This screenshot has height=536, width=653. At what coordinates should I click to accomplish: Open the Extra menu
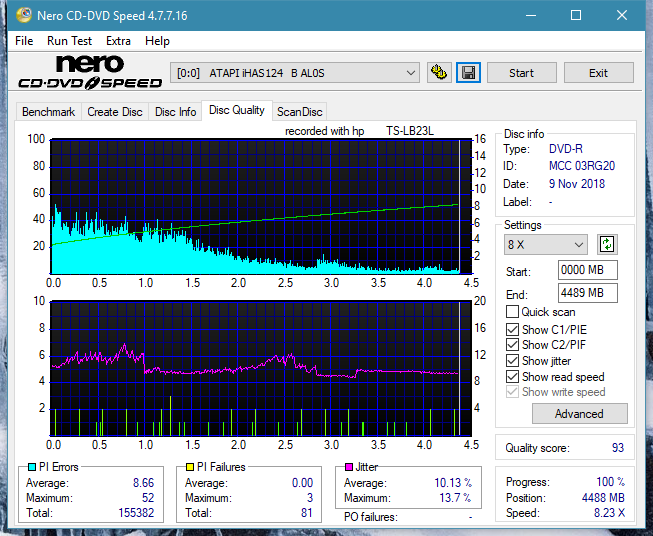click(118, 41)
